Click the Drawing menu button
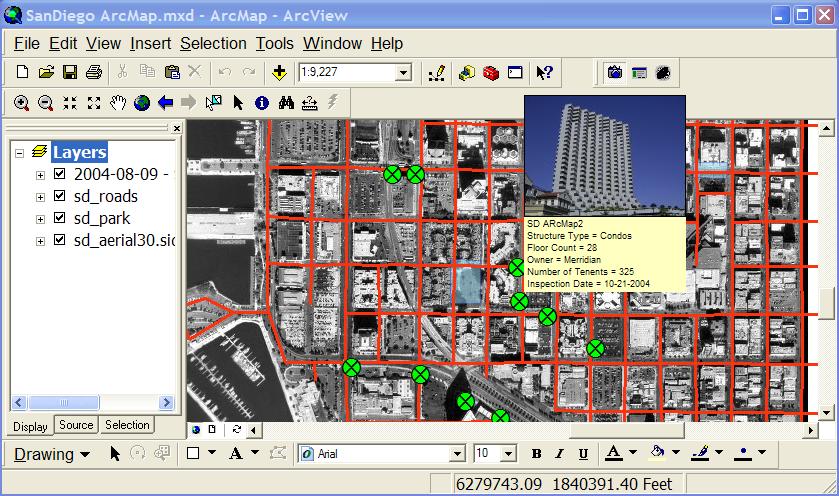 pos(51,454)
